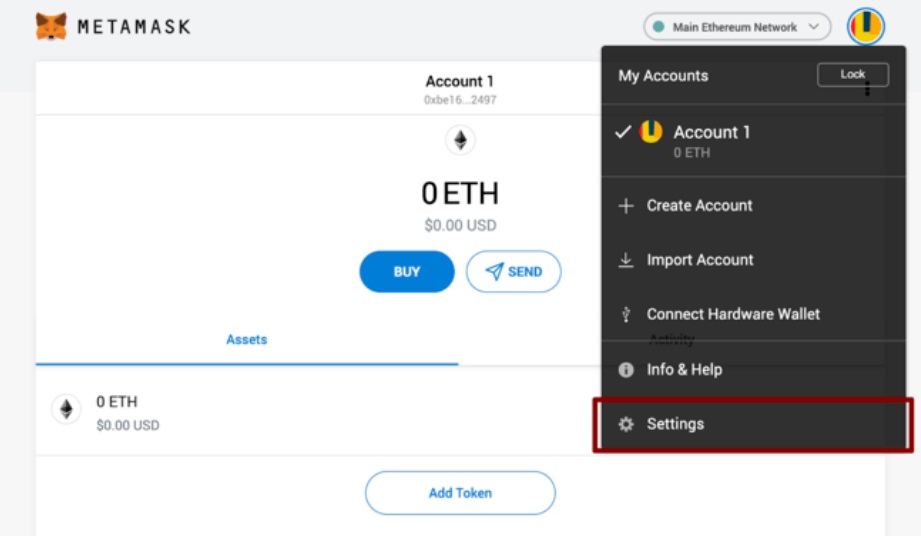Open Settings from the accounts menu
The image size is (921, 536).
pyautogui.click(x=753, y=424)
